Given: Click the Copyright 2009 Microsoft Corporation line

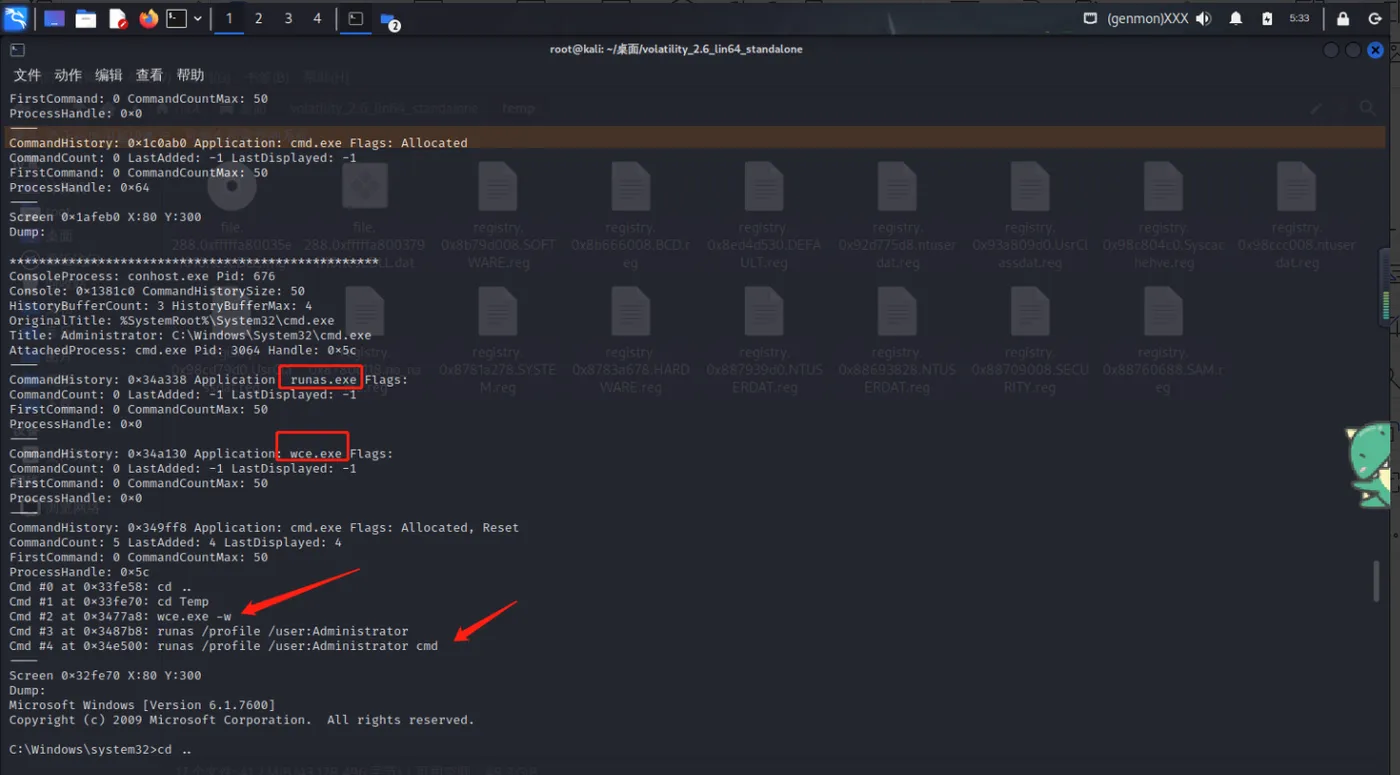Looking at the screenshot, I should [242, 720].
